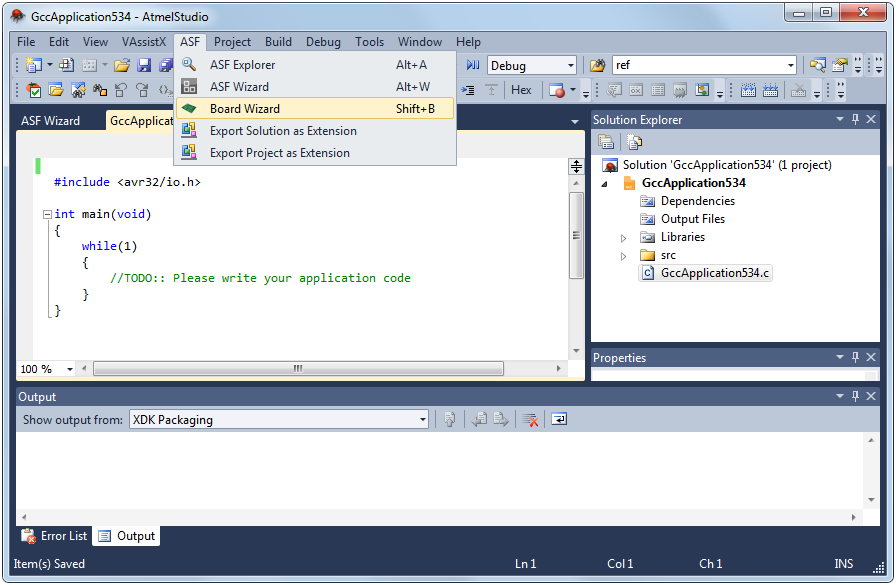Open the Show output from XDK Packaging dropdown
896x585 pixels.
click(x=423, y=420)
